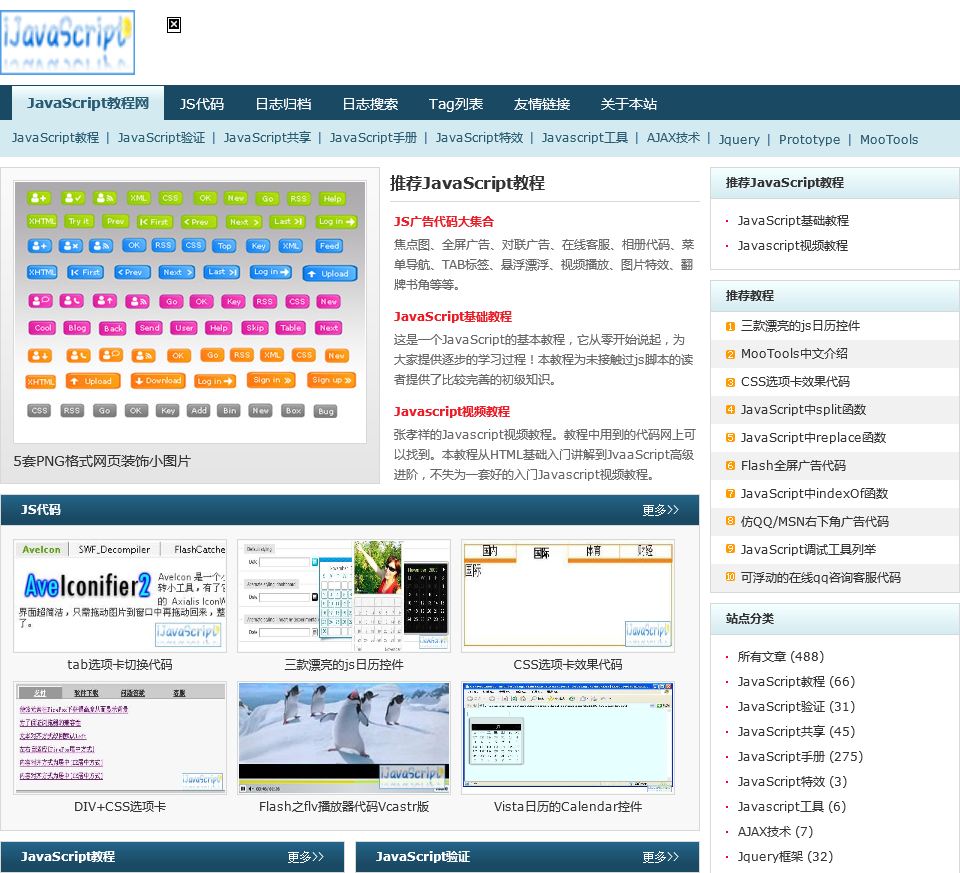
Task: Click the number 9 rank icon
Action: [730, 549]
